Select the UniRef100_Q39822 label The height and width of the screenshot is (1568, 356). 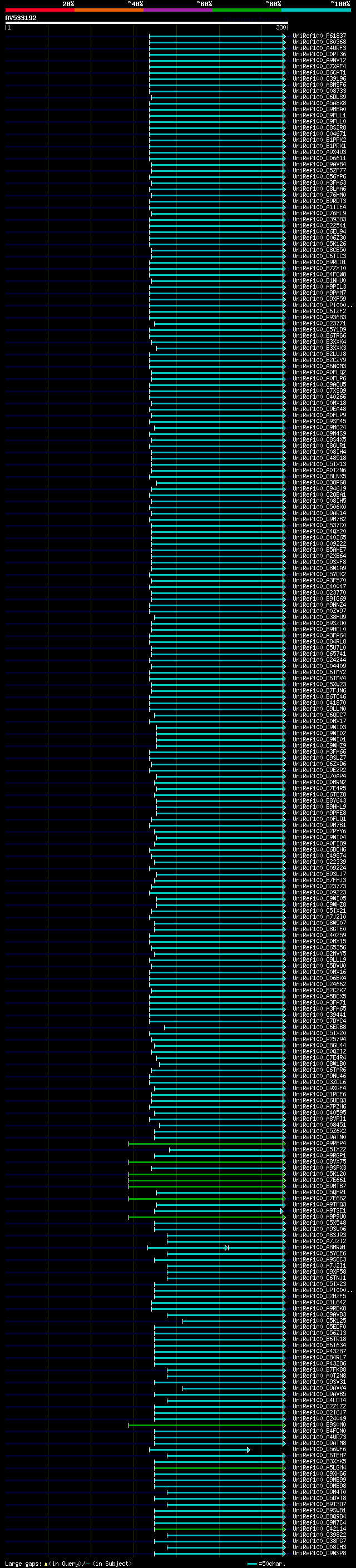tap(319, 1535)
